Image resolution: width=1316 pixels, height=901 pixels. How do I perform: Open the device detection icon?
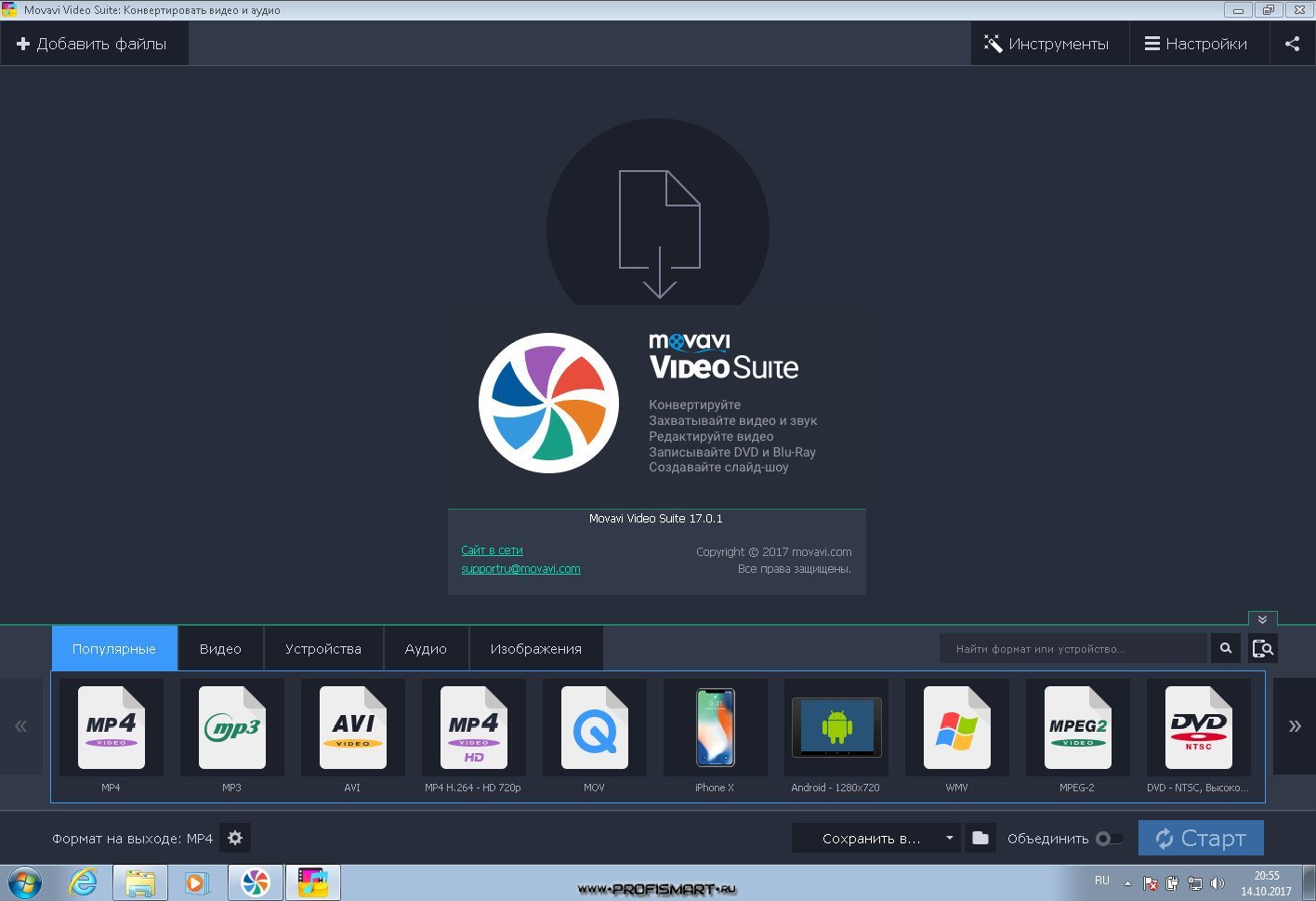pos(1262,648)
